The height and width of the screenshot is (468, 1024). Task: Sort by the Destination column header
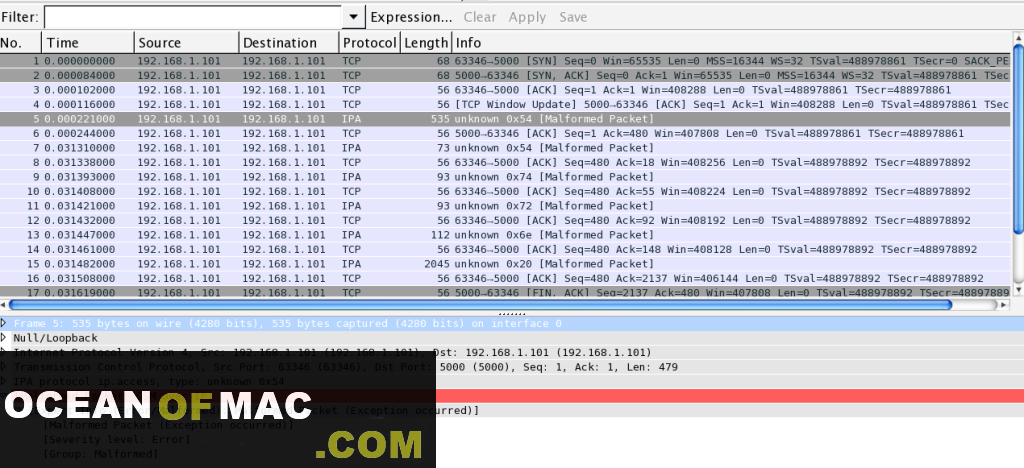(289, 42)
